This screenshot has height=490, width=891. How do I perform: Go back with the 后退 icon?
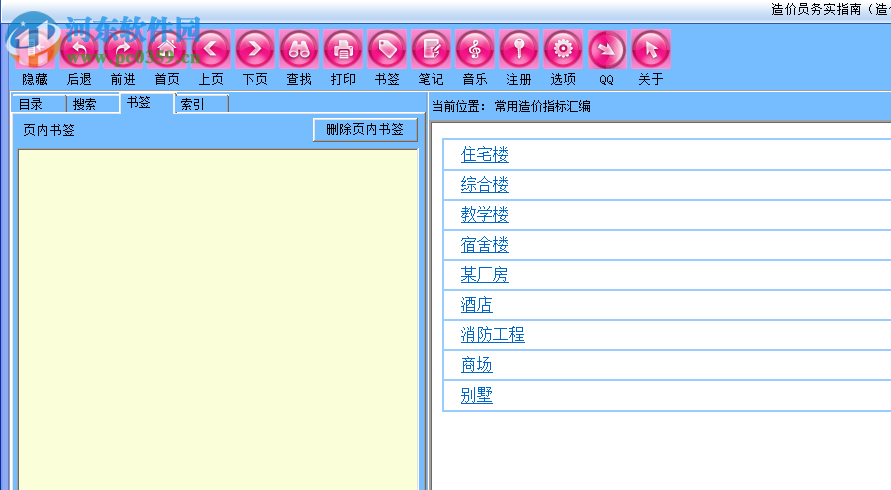(79, 49)
